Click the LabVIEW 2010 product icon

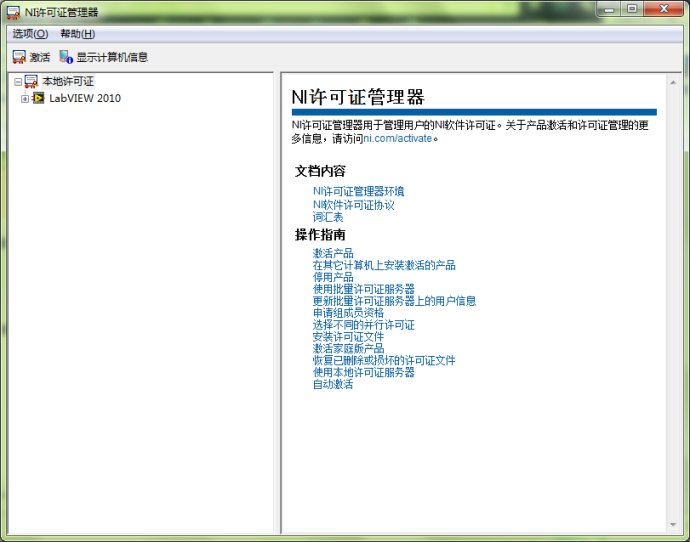coord(38,98)
